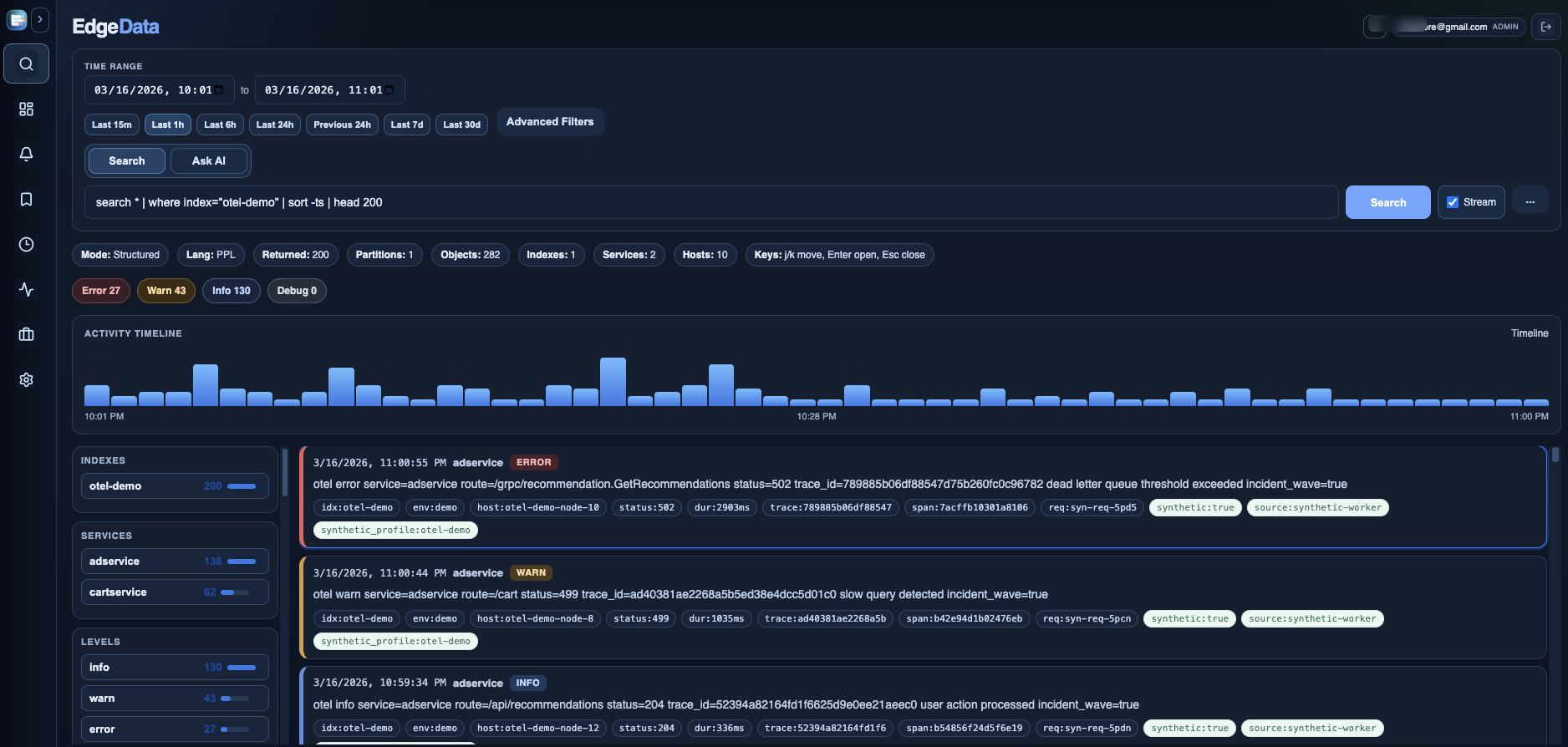Toggle the Stream checkbox
The width and height of the screenshot is (1568, 747).
tap(1453, 202)
